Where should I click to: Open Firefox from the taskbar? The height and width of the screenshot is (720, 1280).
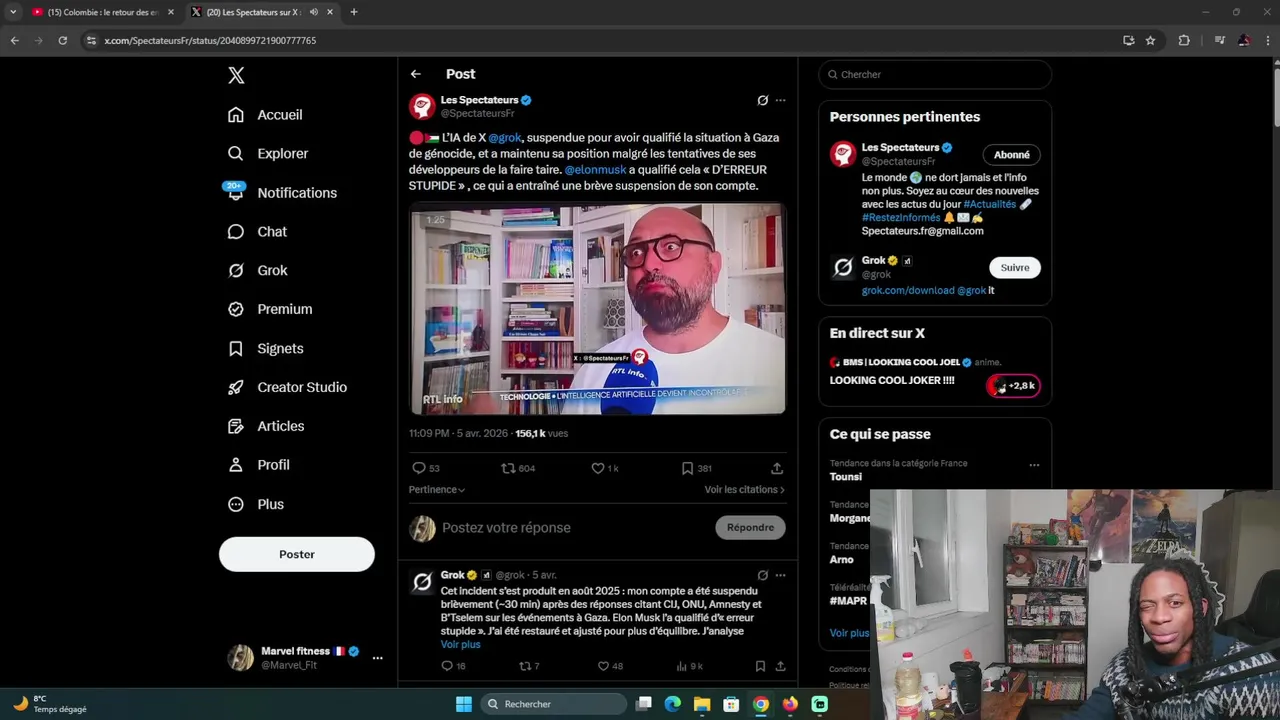[790, 704]
